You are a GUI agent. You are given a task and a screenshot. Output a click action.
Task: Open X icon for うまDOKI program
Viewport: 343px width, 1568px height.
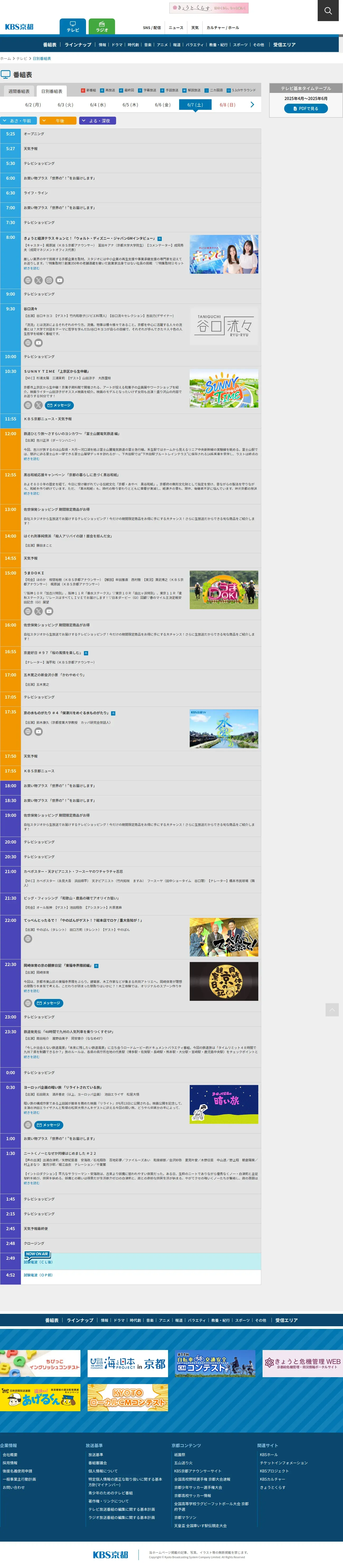38,611
